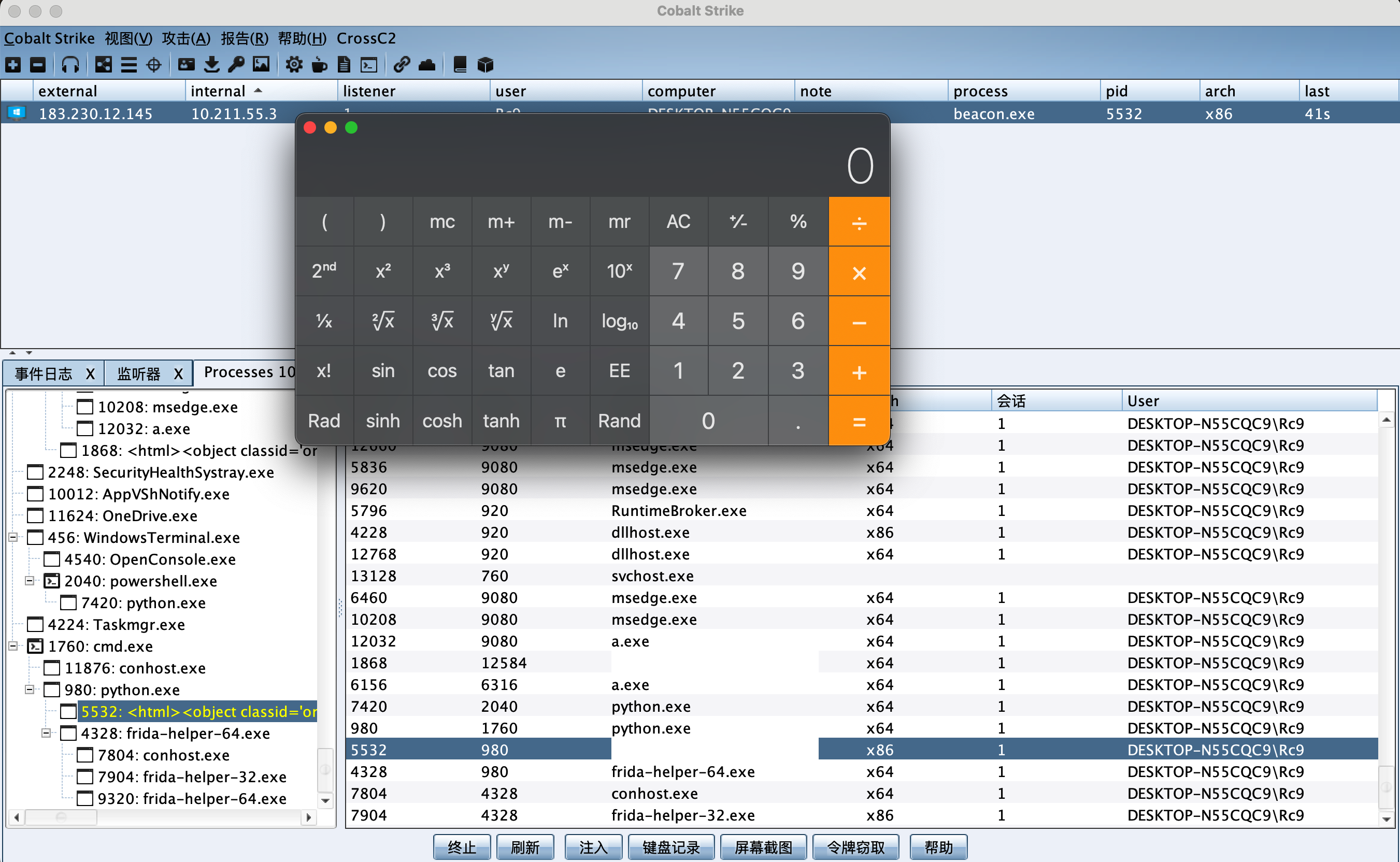Collapse the 1760: cmd.exe tree node
Viewport: 1400px width, 862px height.
13,646
